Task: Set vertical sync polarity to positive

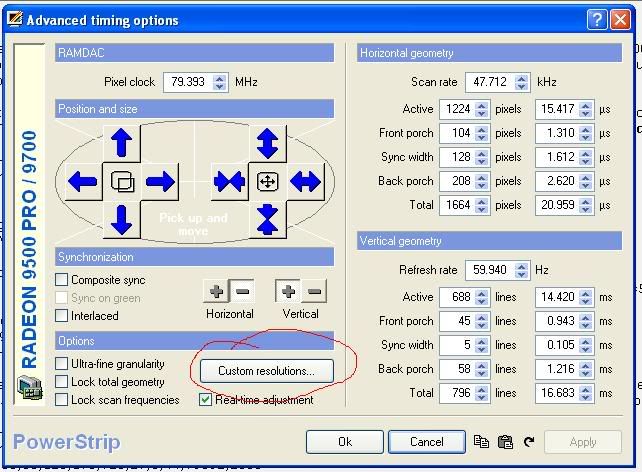Action: coord(288,291)
